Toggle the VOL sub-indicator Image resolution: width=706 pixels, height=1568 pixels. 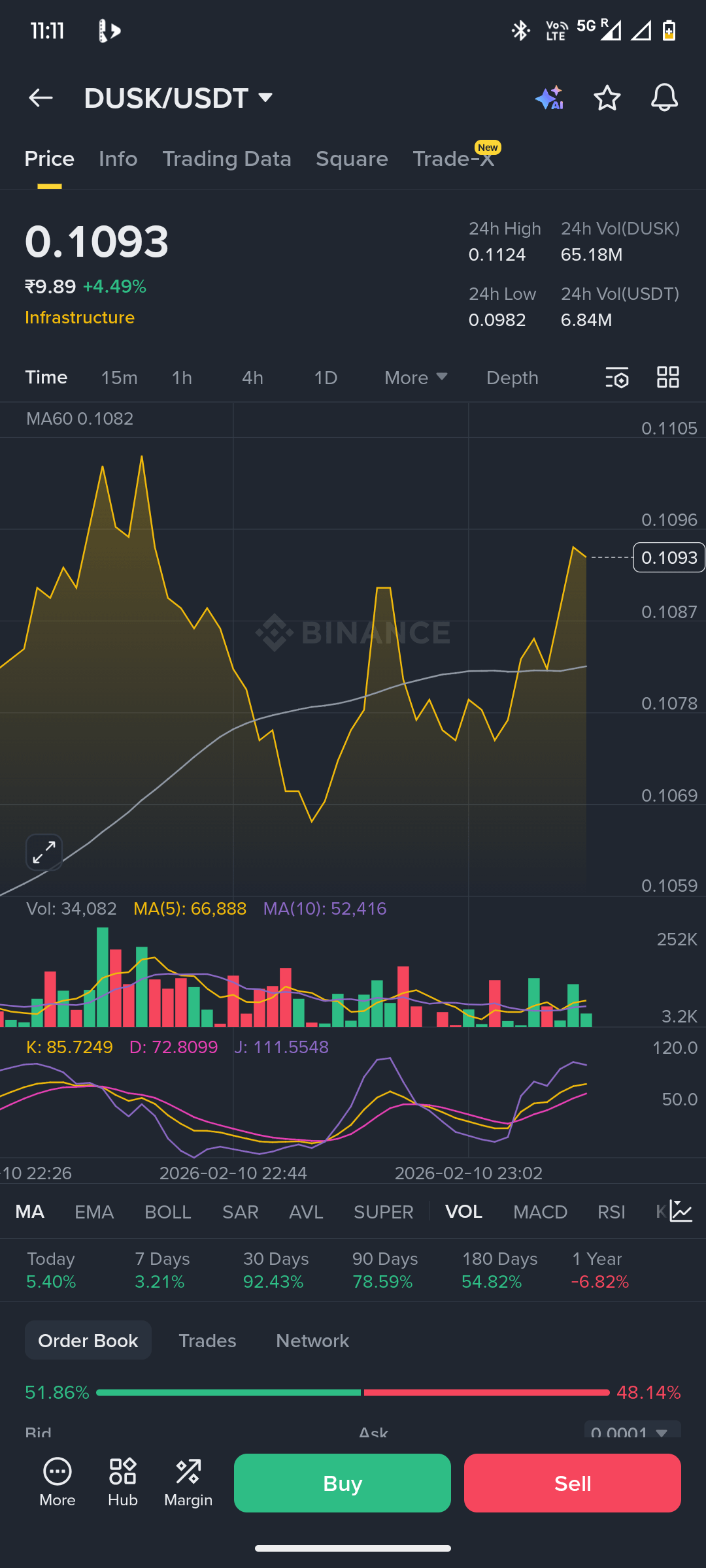tap(463, 1212)
